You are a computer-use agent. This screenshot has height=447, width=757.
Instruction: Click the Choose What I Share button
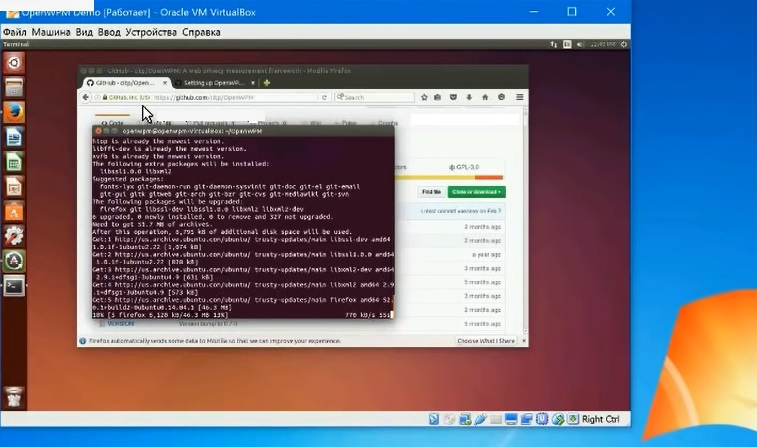[486, 341]
